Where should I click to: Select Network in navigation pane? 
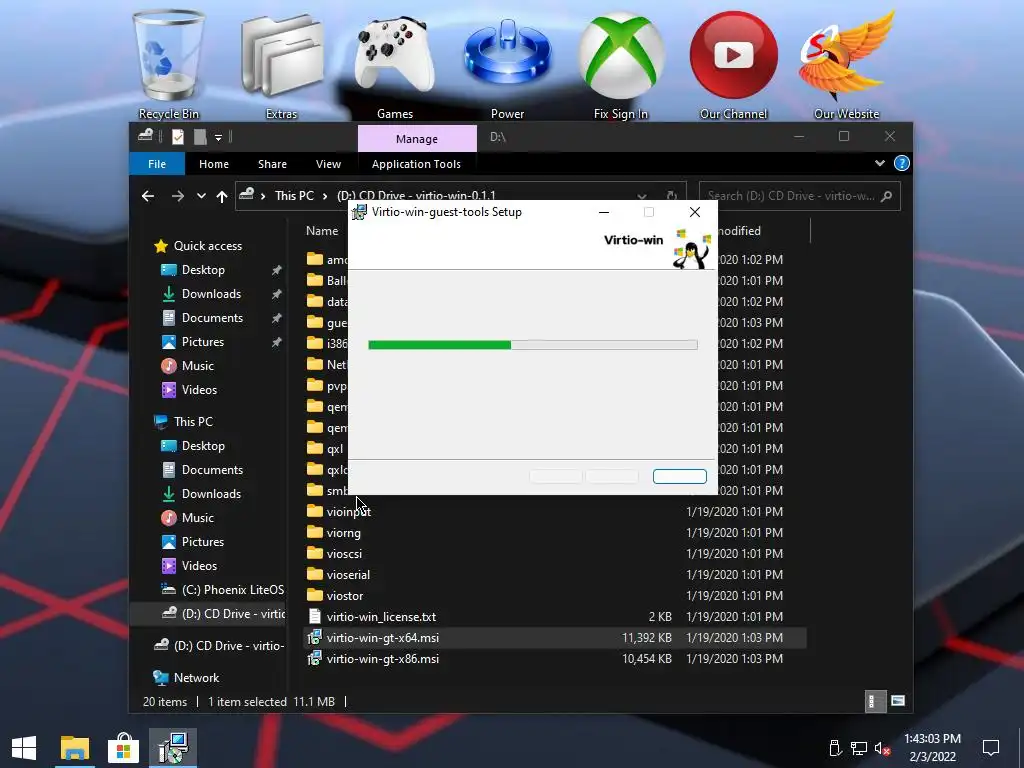tap(197, 678)
